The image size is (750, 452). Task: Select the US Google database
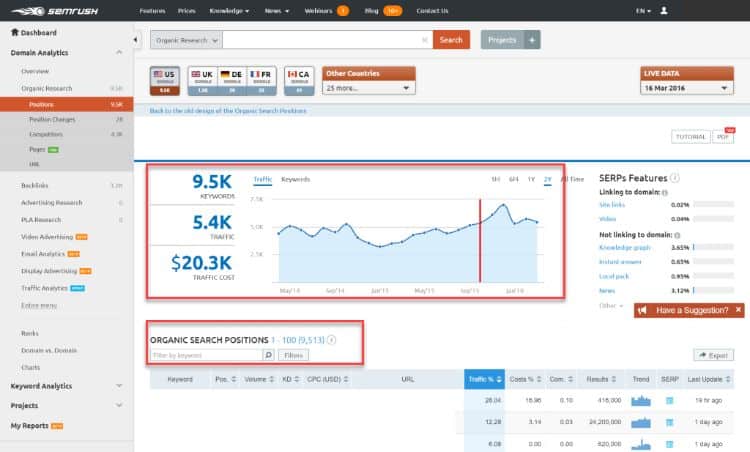165,80
